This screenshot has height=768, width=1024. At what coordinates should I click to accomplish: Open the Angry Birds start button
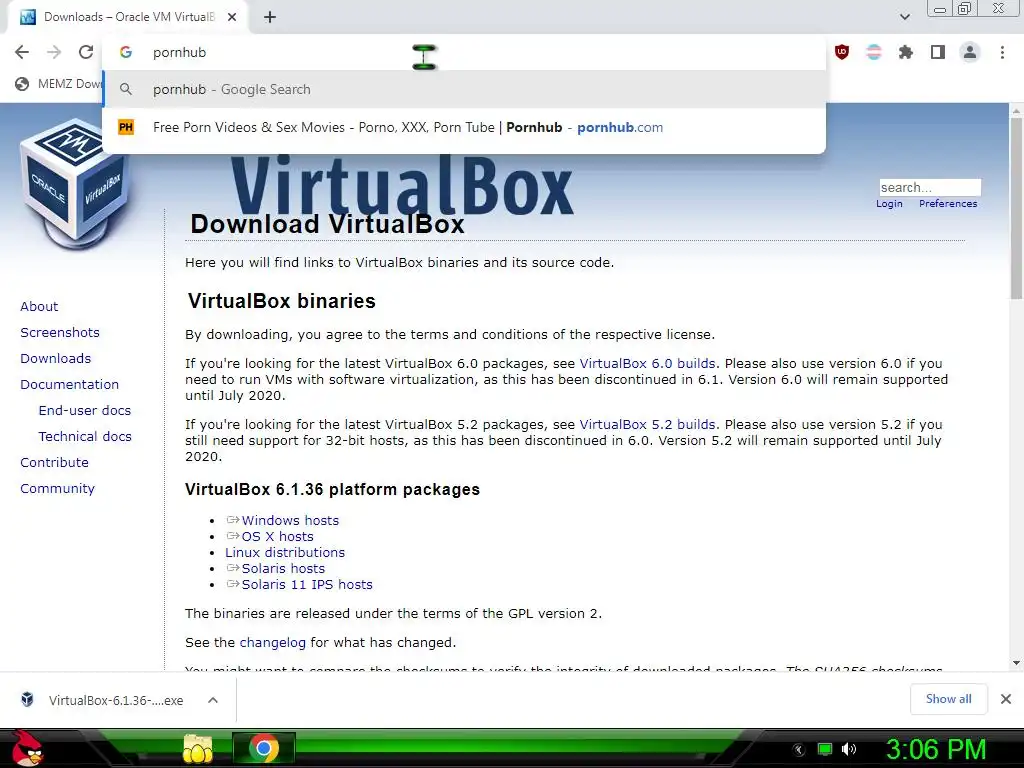(27, 748)
